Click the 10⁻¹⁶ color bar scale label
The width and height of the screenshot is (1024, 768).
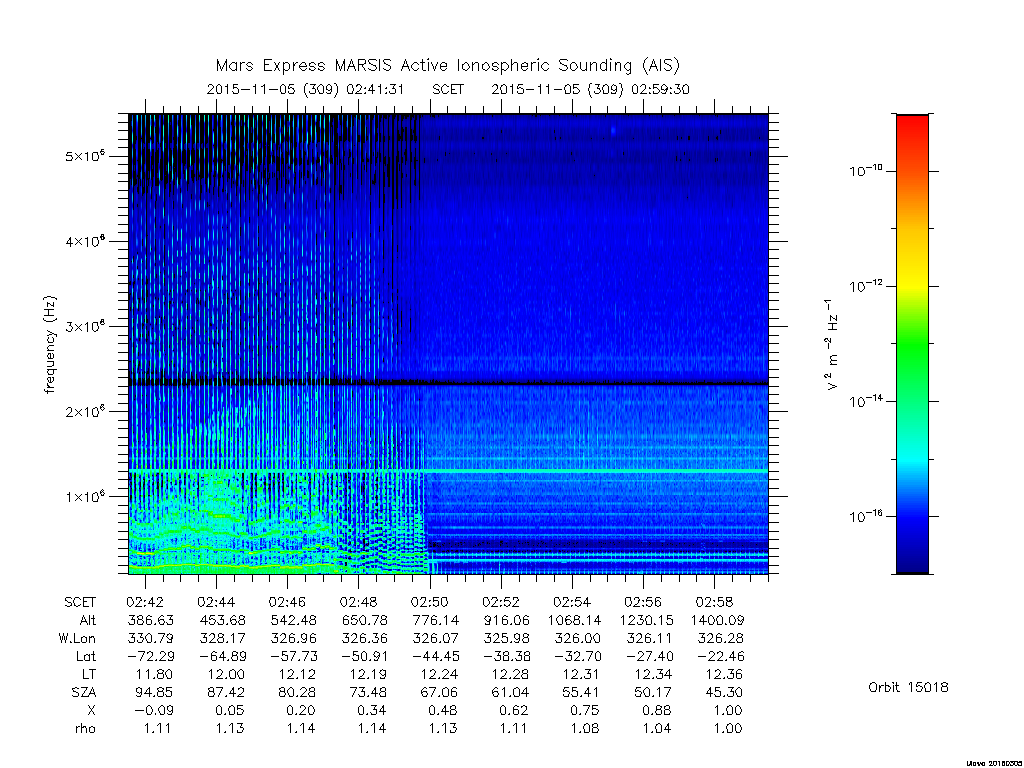[866, 516]
